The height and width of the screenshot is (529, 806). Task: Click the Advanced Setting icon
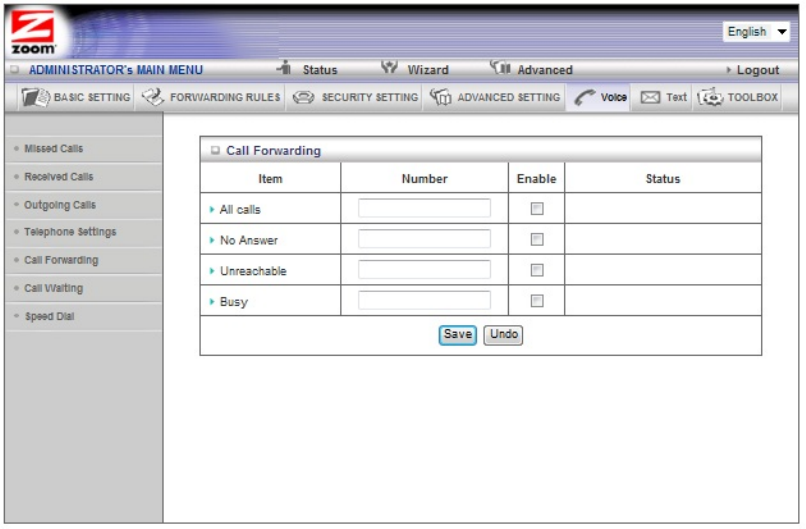pyautogui.click(x=441, y=97)
